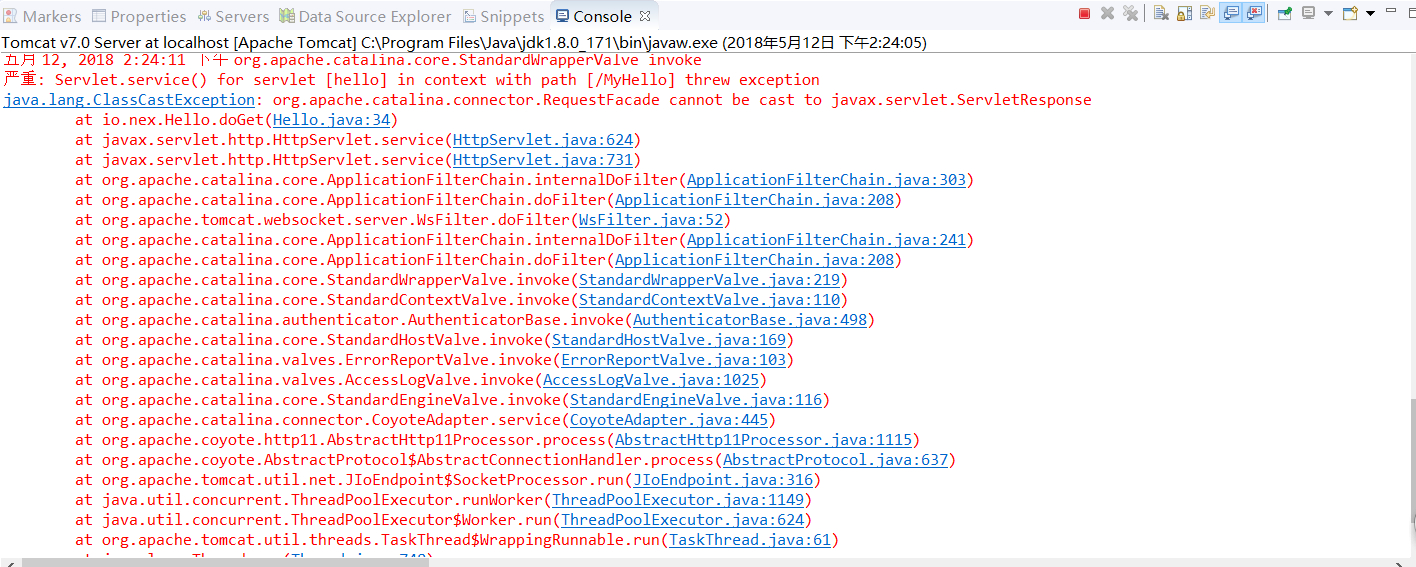Open ApplicationFilterChain.java:303 link

pyautogui.click(x=826, y=180)
